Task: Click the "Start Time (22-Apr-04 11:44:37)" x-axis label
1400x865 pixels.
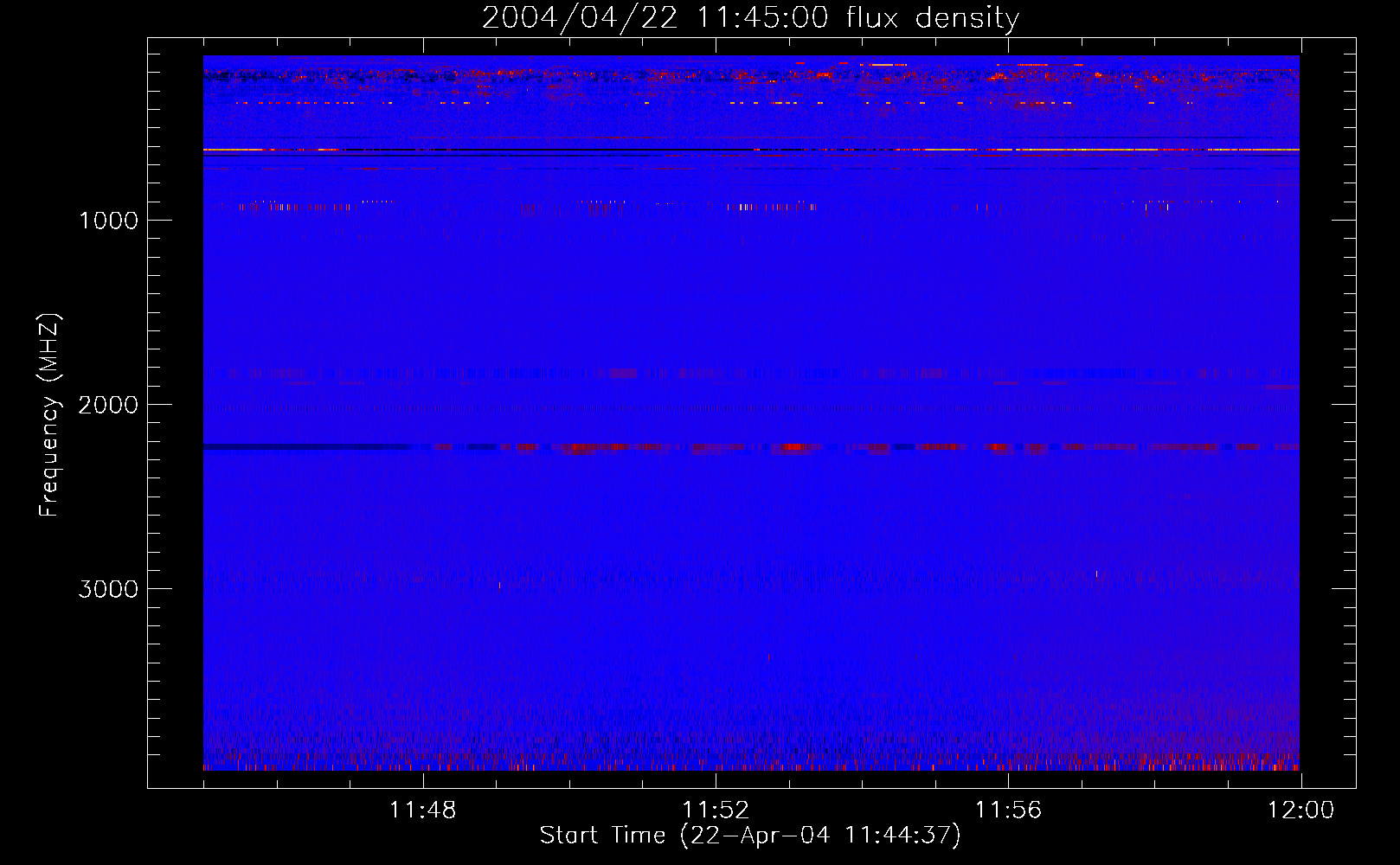Action: (750, 836)
